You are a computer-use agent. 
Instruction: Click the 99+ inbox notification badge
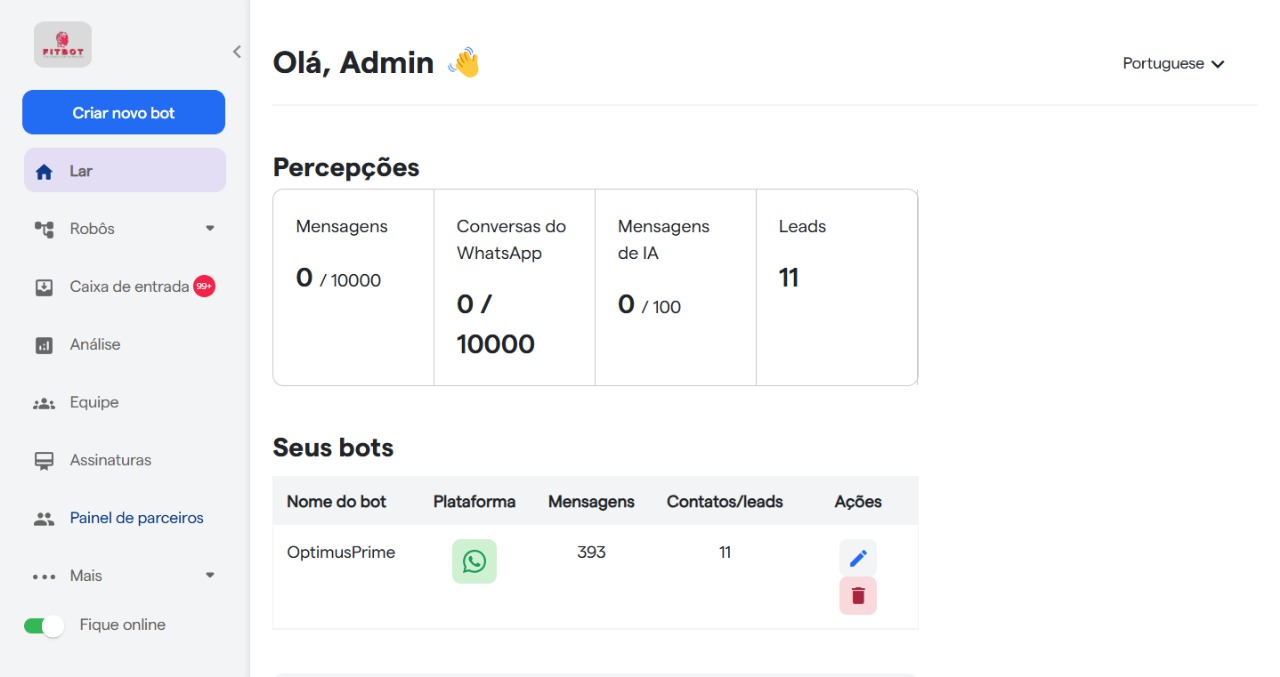204,287
